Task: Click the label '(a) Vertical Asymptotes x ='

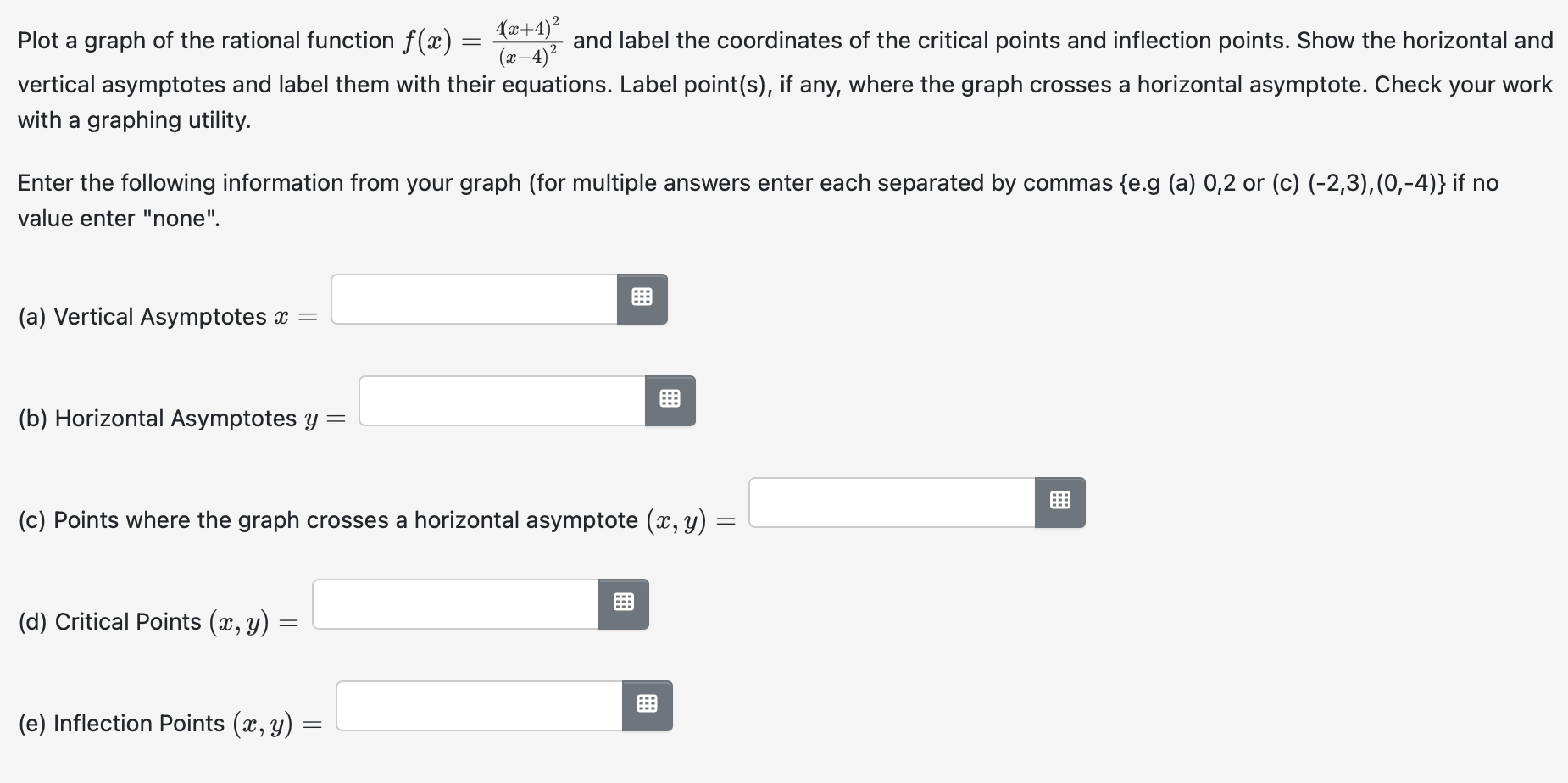Action: [x=166, y=316]
